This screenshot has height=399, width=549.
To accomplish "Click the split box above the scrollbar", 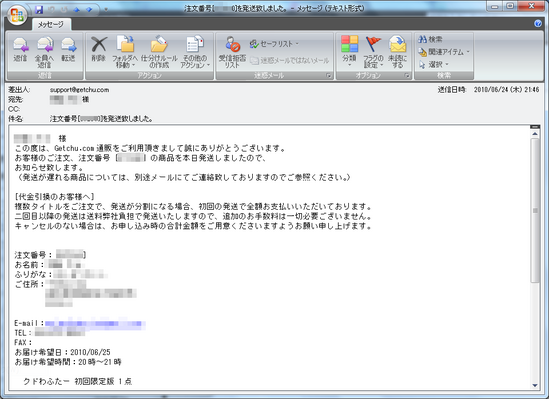I will click(535, 127).
